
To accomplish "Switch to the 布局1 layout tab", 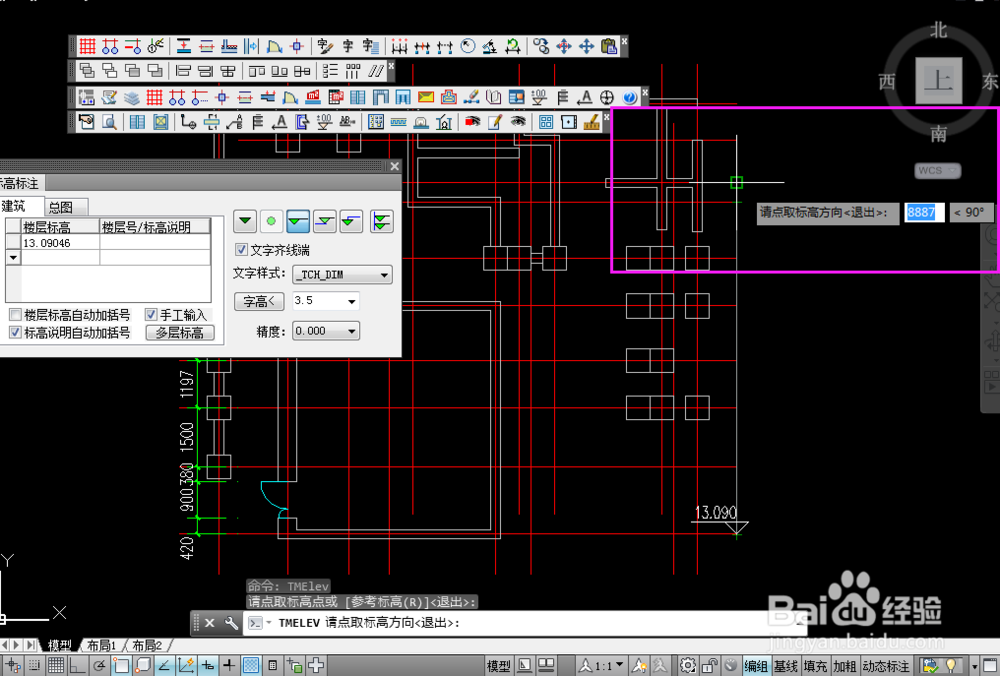I will pyautogui.click(x=101, y=645).
